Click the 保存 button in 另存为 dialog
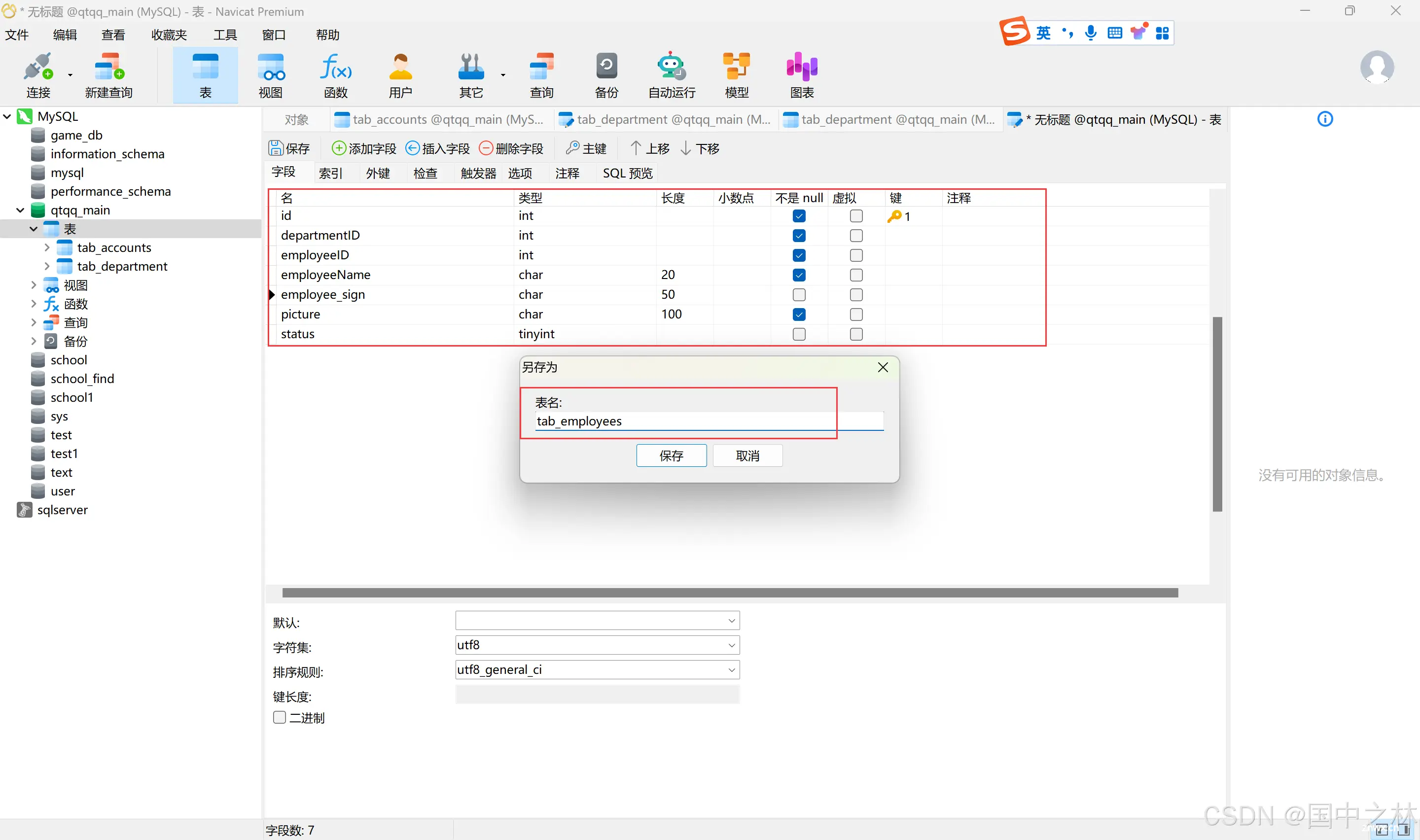The height and width of the screenshot is (840, 1420). (x=672, y=455)
